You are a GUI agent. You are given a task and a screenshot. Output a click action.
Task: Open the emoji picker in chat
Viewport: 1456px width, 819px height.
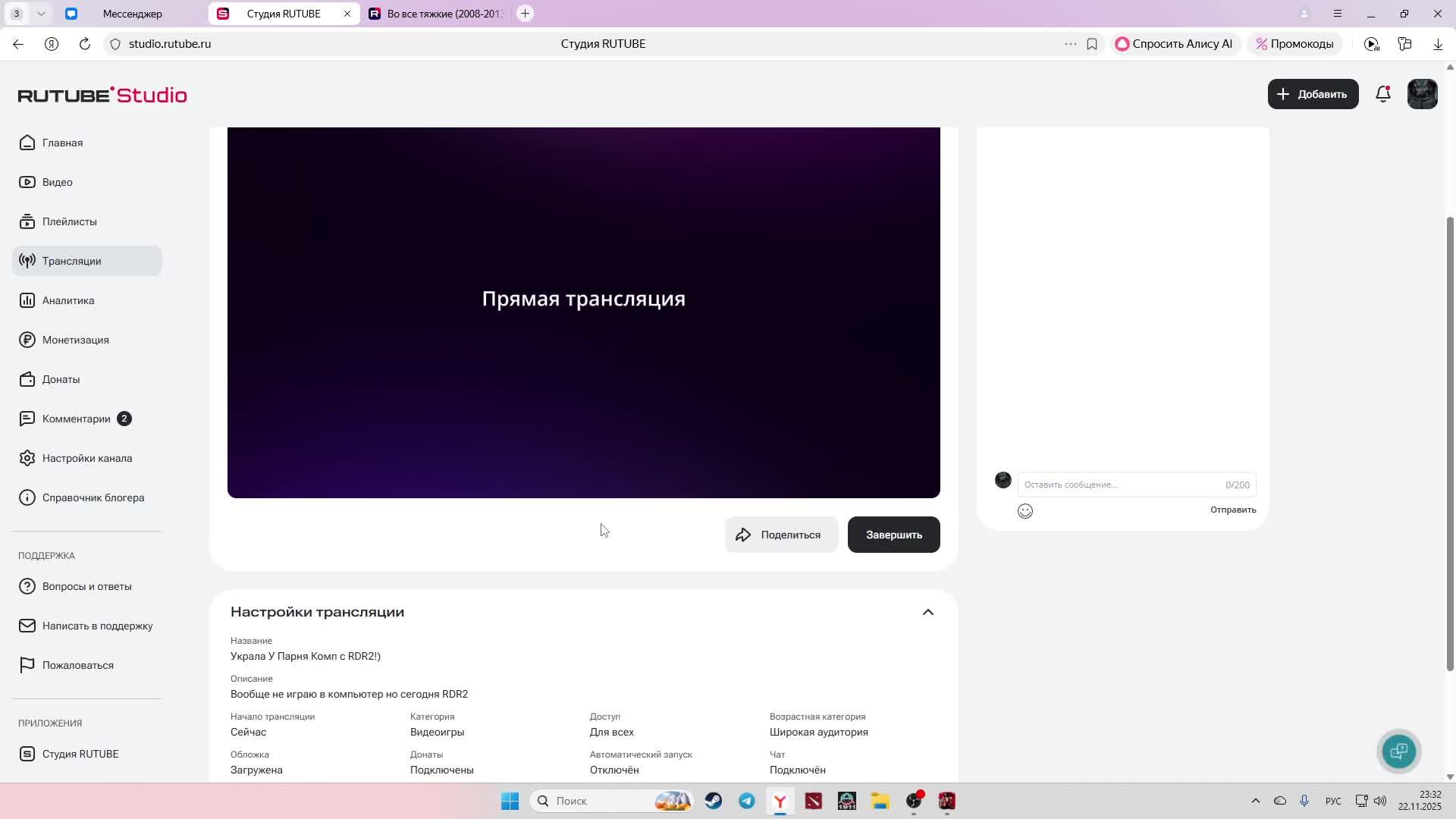(1025, 511)
